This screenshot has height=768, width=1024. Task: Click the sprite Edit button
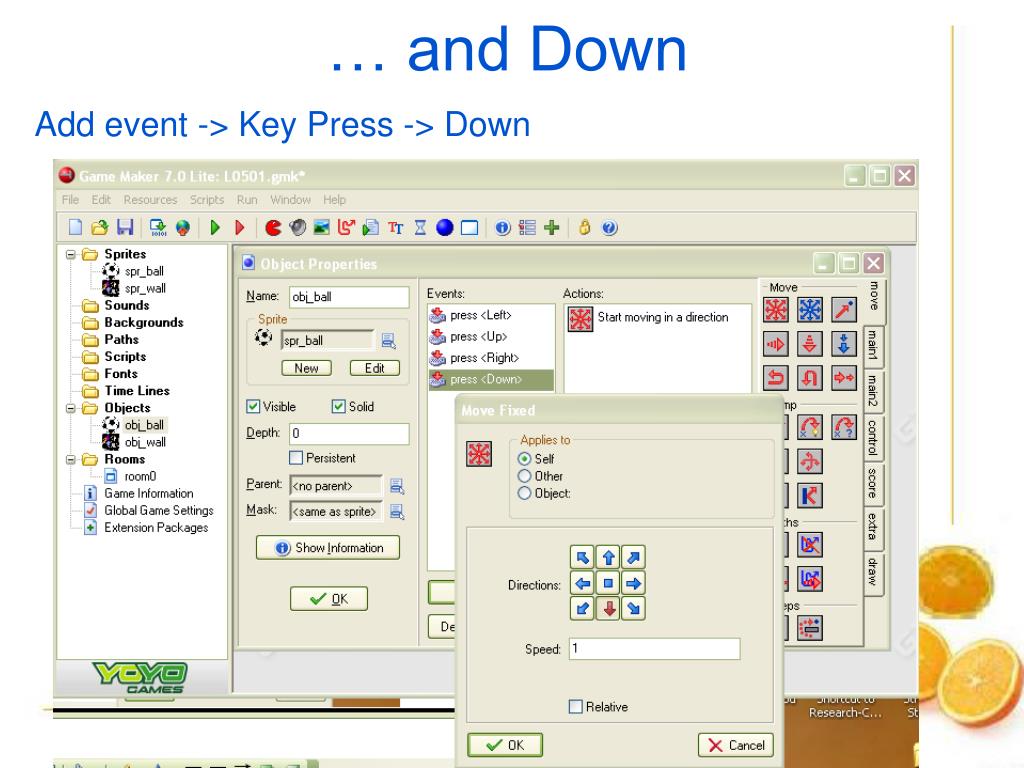click(374, 368)
